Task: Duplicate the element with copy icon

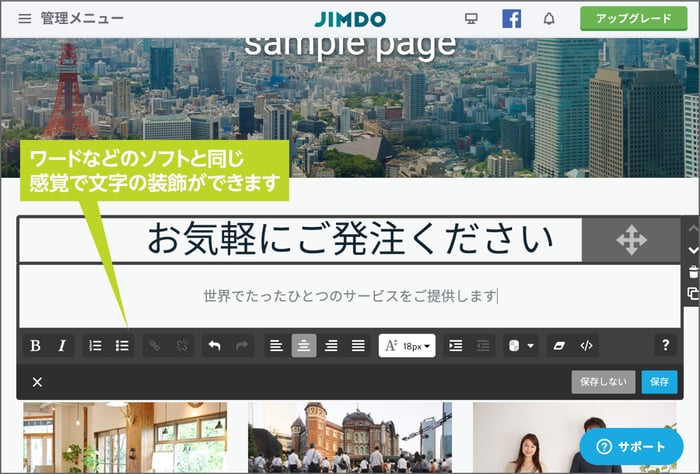Action: tap(693, 293)
